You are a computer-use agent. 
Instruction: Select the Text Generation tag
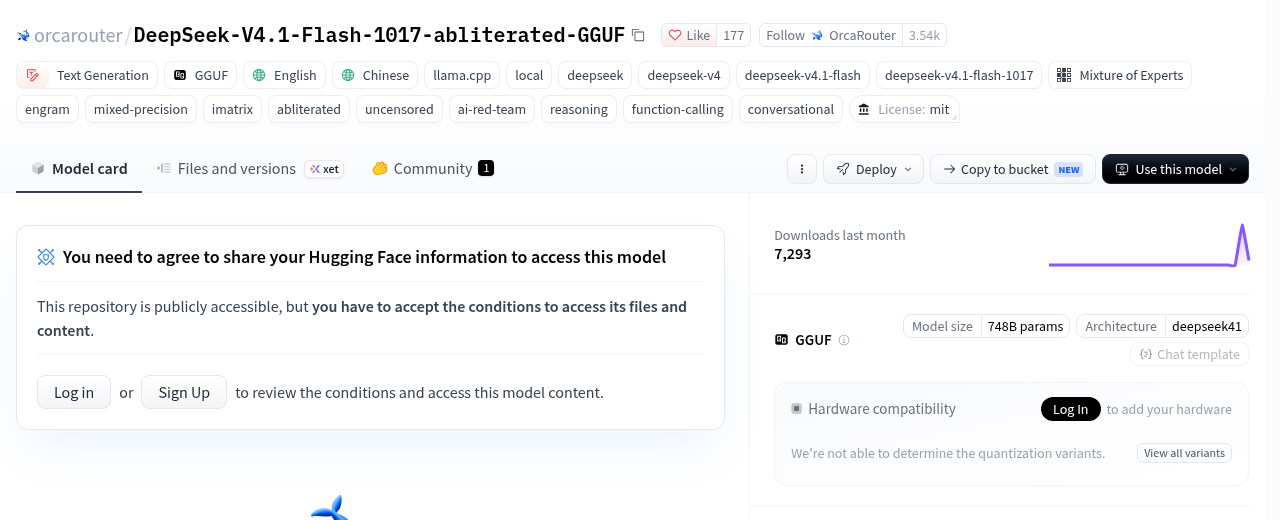point(87,75)
